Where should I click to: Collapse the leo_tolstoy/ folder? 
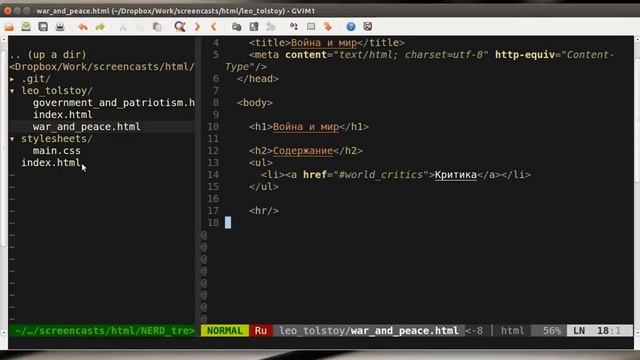[x=12, y=91]
